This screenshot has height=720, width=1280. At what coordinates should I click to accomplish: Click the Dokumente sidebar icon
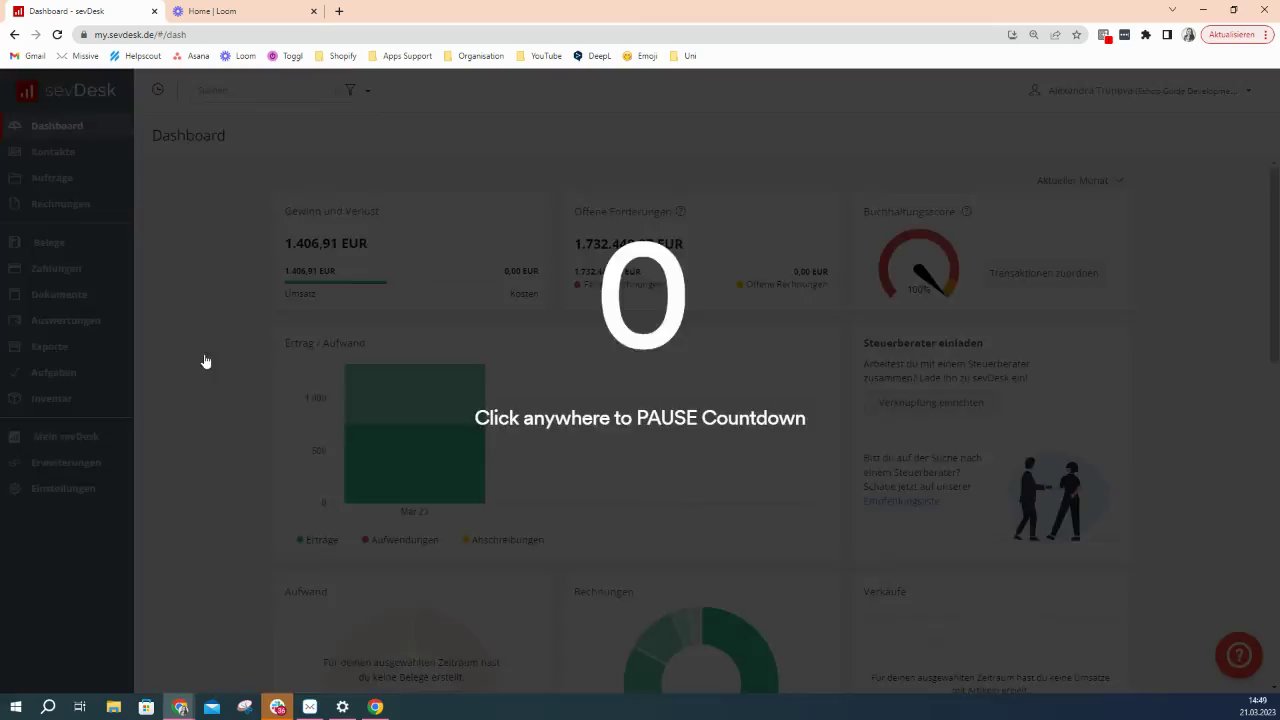[15, 295]
